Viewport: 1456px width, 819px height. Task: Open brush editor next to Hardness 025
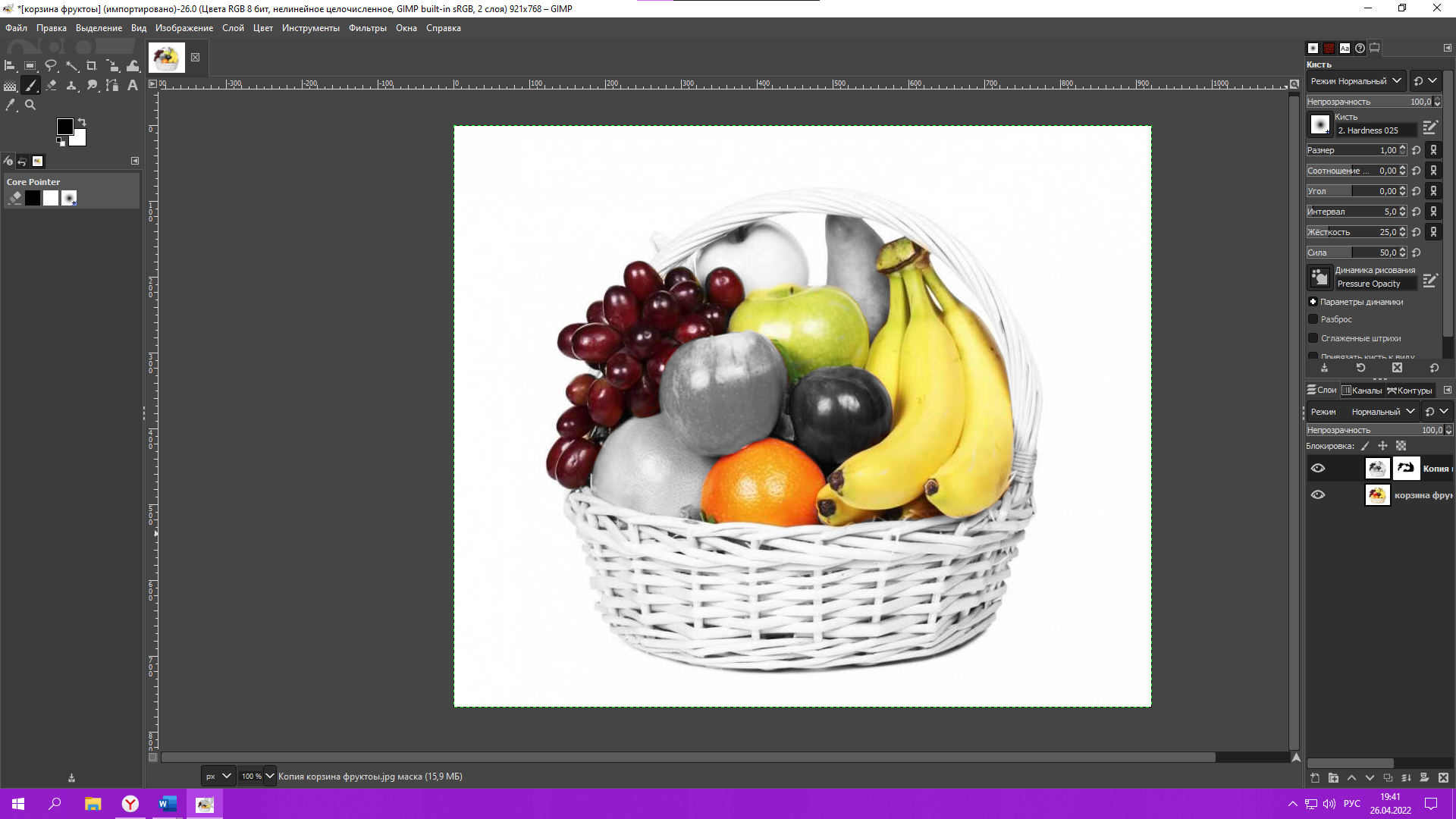(x=1430, y=127)
